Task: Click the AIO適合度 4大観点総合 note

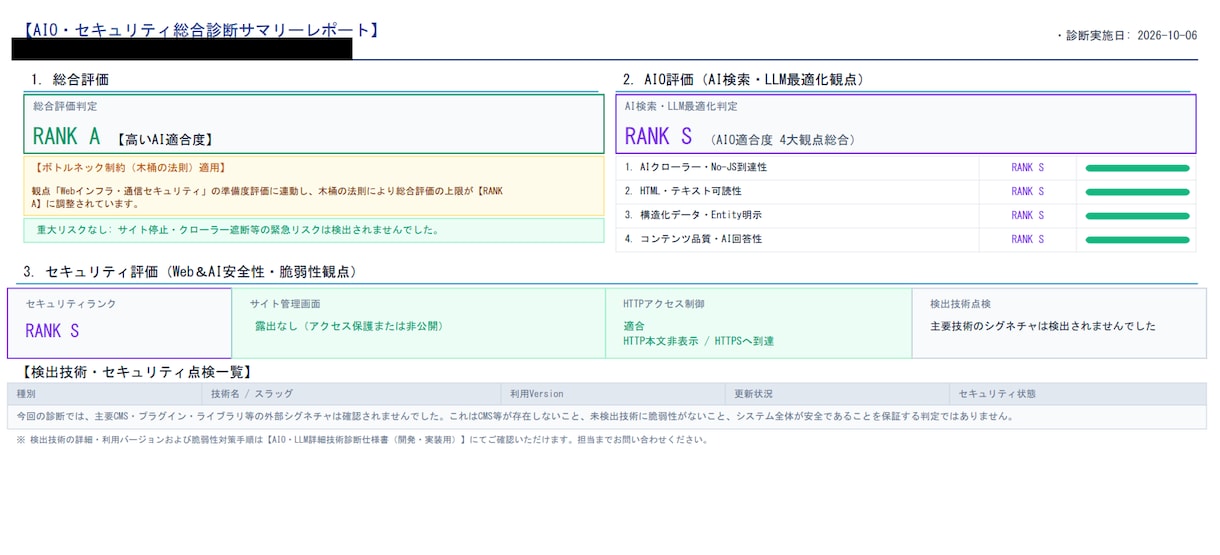Action: (x=783, y=140)
